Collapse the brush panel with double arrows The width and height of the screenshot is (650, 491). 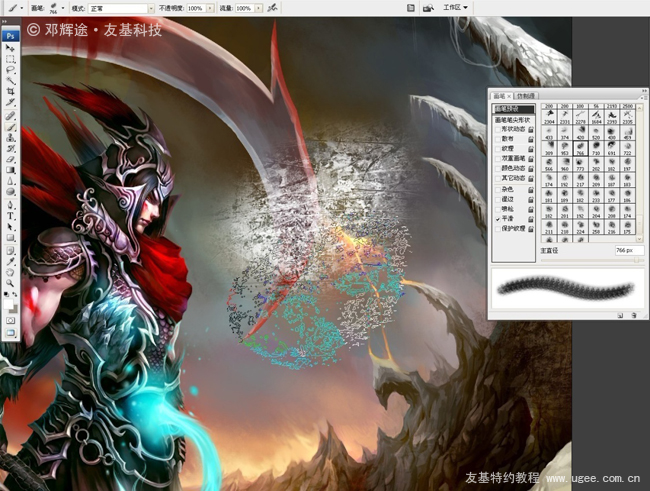(645, 91)
